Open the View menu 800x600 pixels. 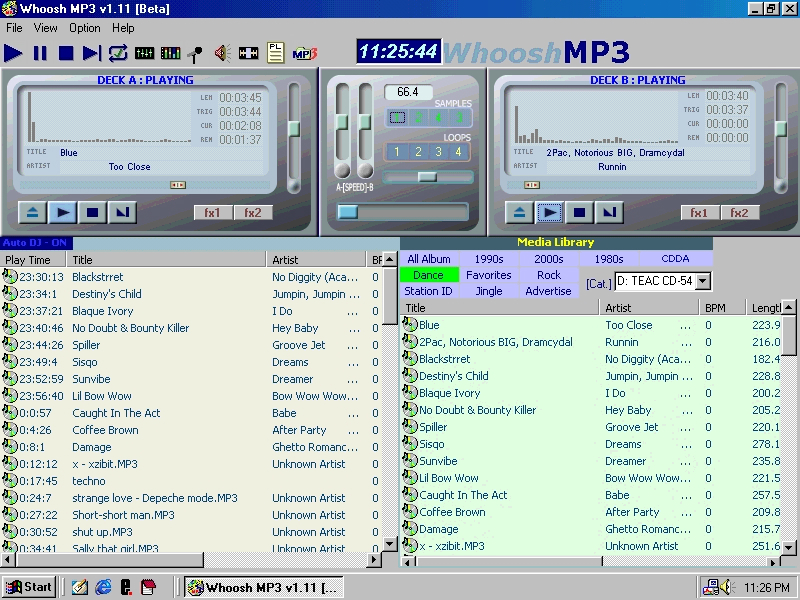pos(45,28)
